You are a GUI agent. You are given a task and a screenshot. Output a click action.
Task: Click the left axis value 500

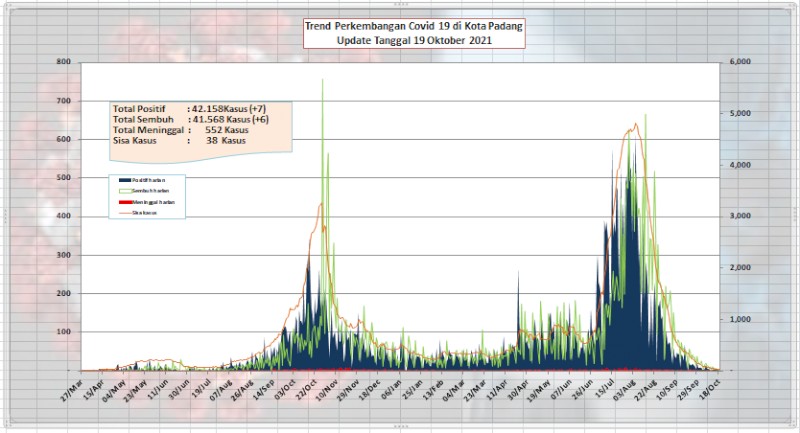pos(64,177)
